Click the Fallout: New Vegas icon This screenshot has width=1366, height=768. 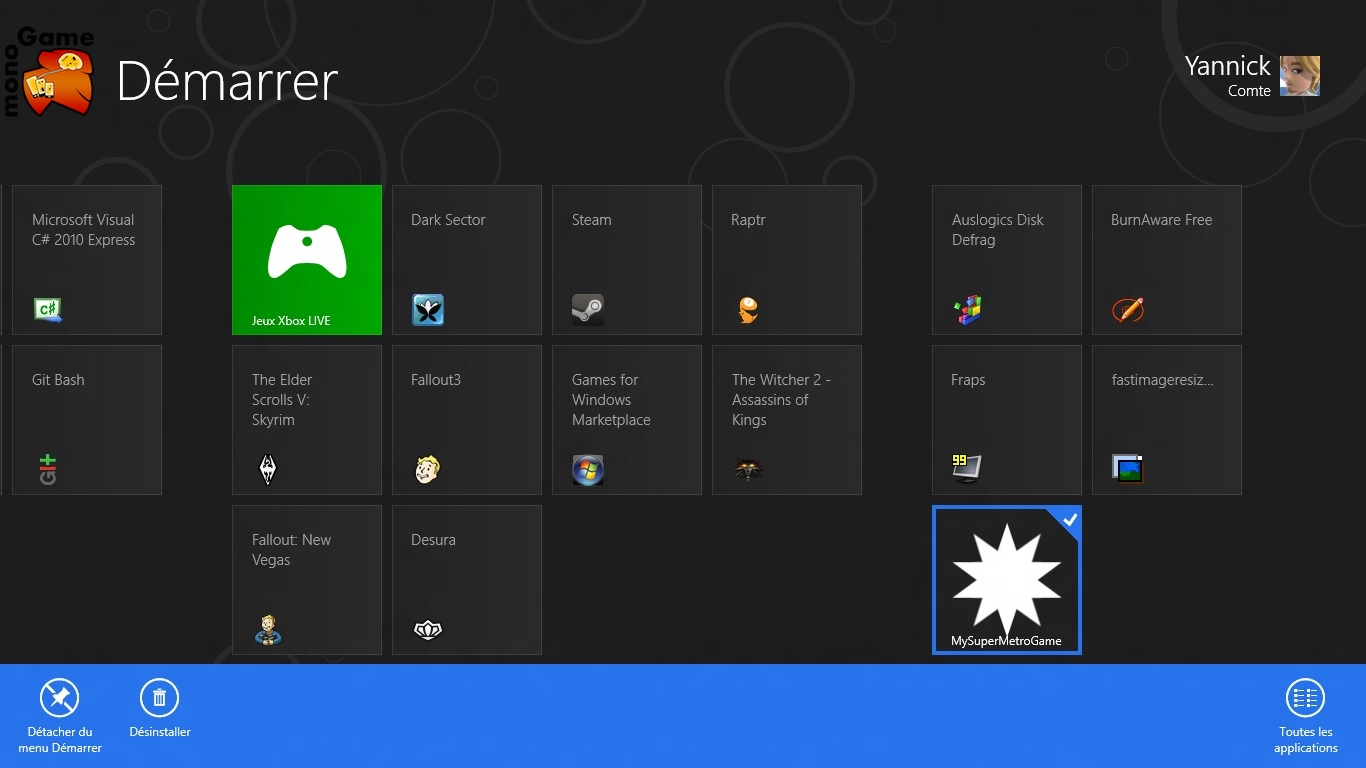pos(268,630)
